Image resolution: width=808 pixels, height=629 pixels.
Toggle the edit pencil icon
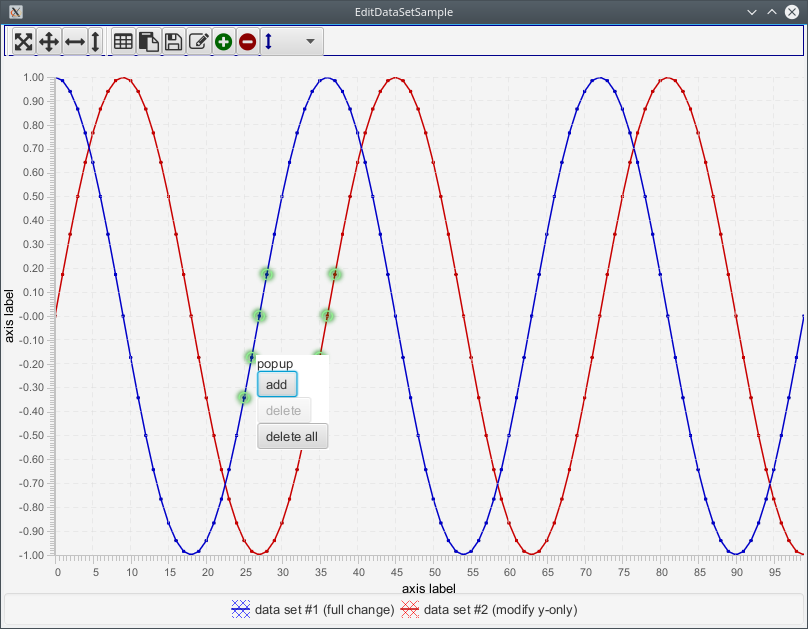[198, 42]
